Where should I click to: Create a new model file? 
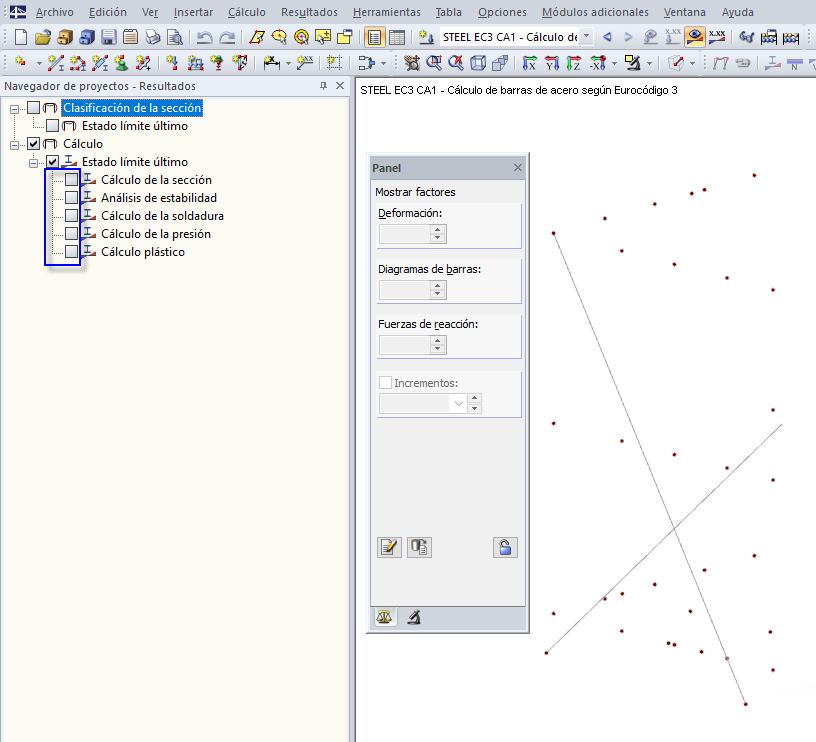tap(21, 37)
